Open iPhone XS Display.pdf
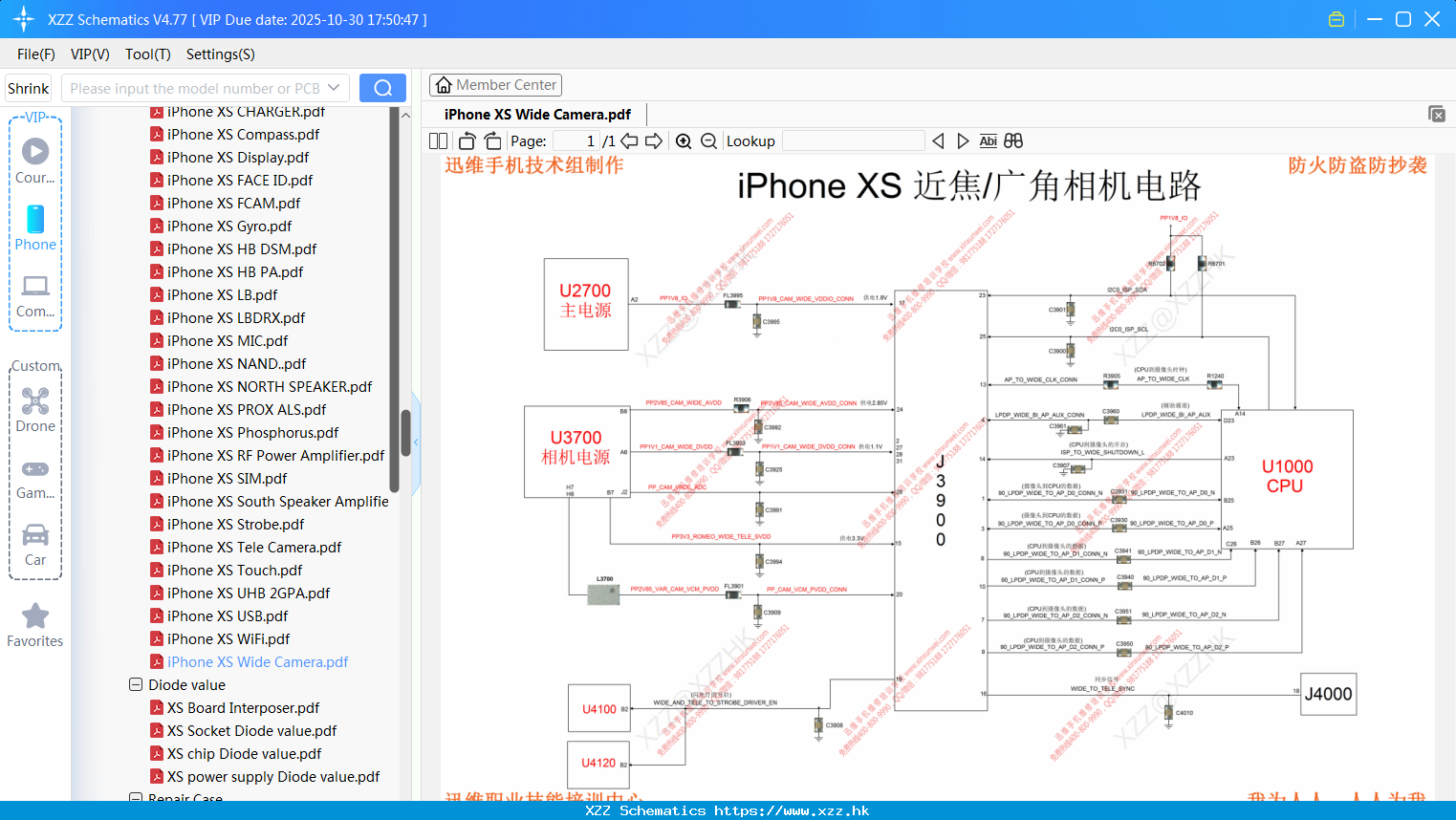This screenshot has height=820, width=1456. pyautogui.click(x=238, y=158)
